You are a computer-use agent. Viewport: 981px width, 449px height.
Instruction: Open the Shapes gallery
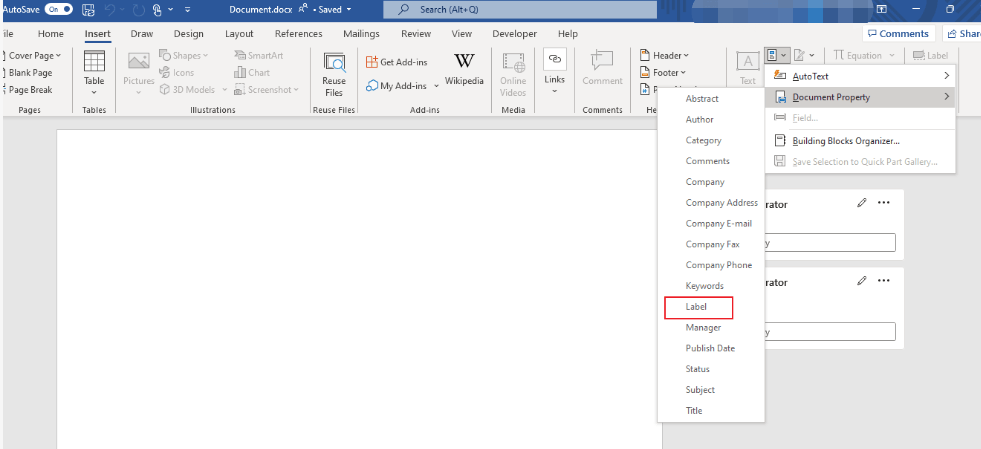click(x=183, y=56)
